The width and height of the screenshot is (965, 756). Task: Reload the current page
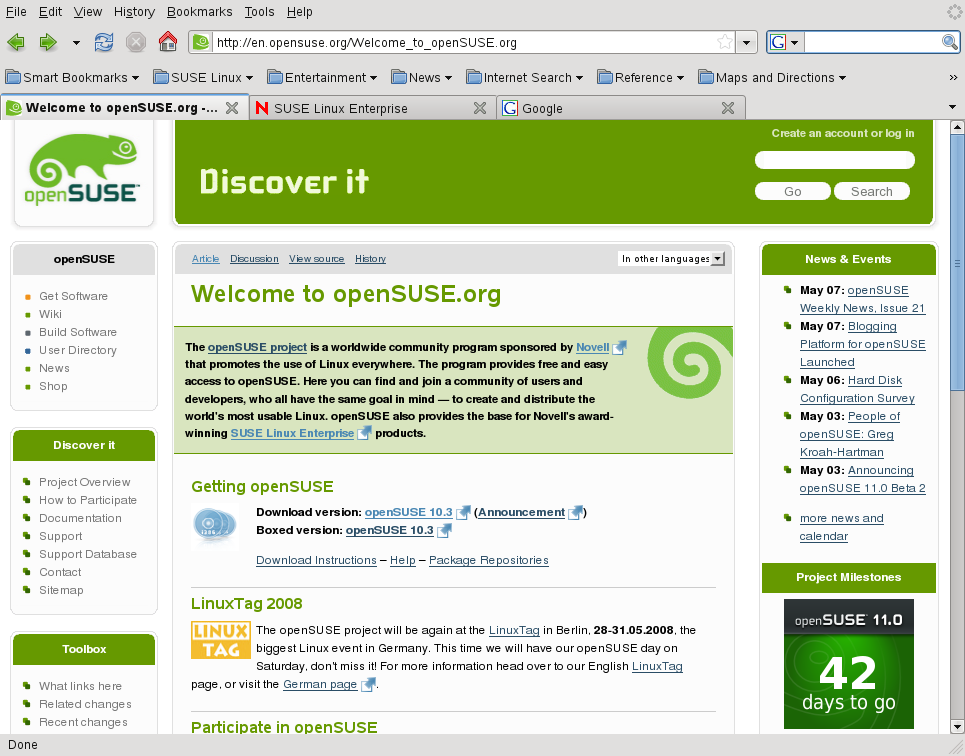(103, 42)
